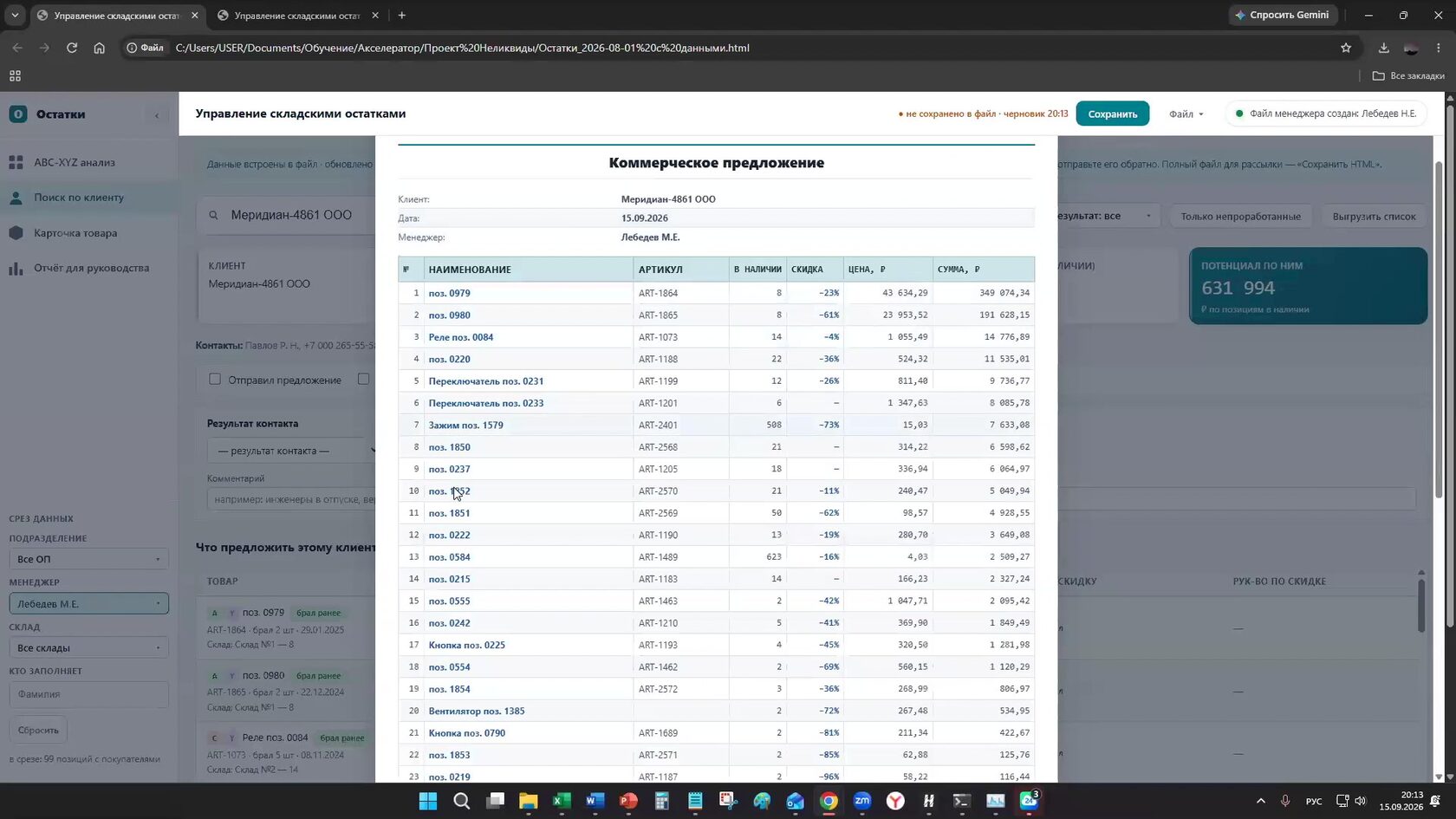Open Yandex Browser from the taskbar
The height and width of the screenshot is (819, 1456).
[895, 801]
